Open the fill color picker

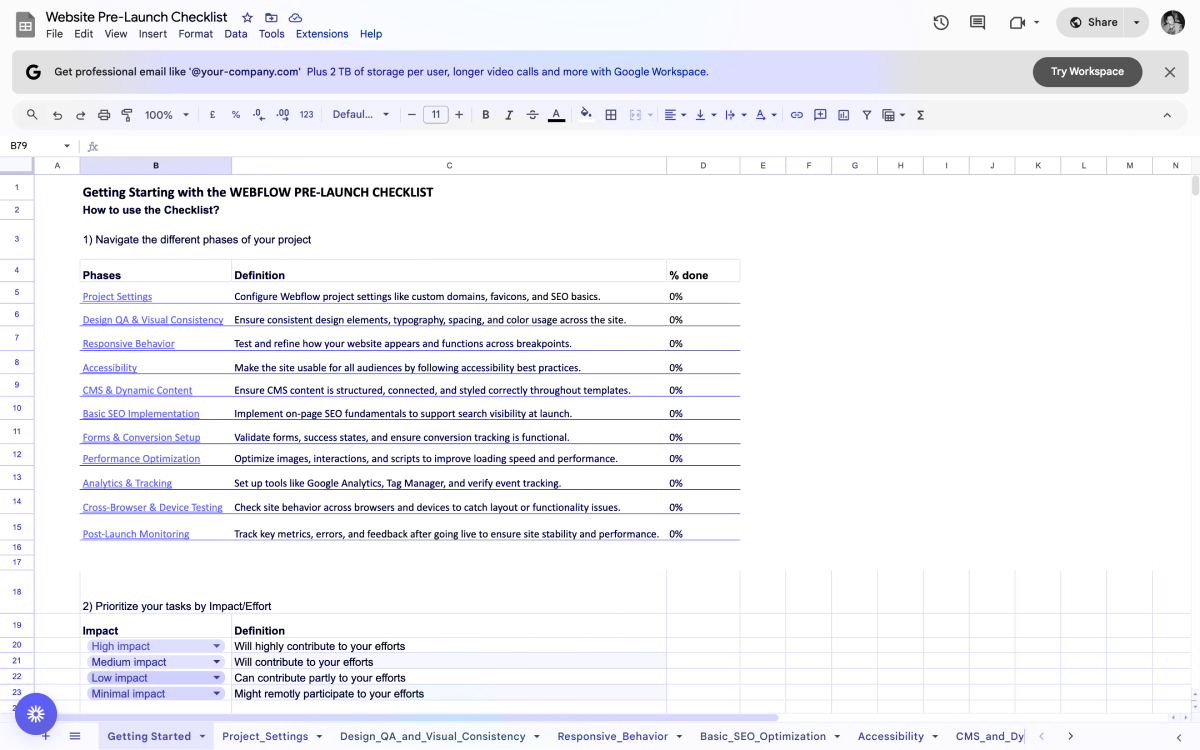pyautogui.click(x=586, y=115)
